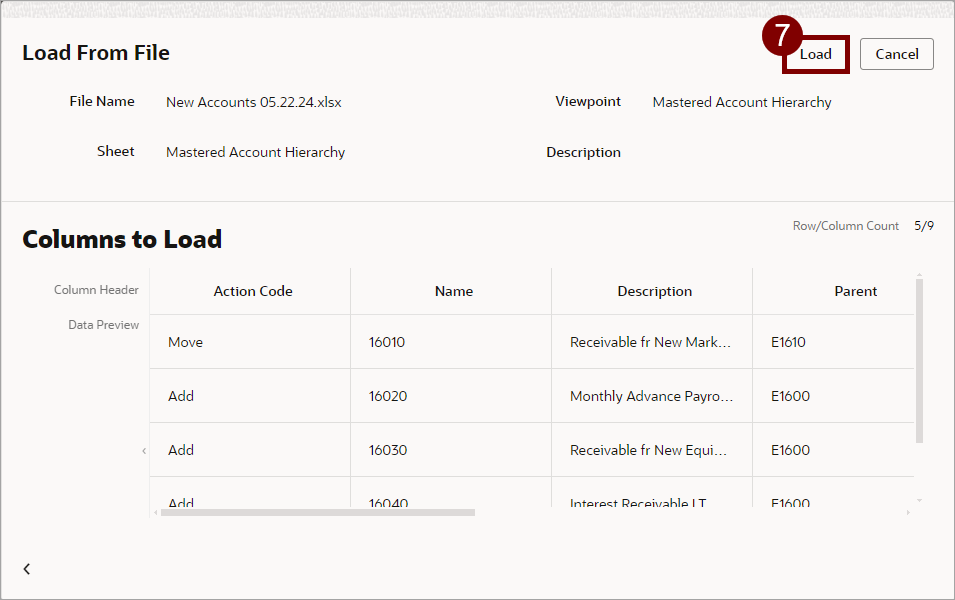Image resolution: width=955 pixels, height=600 pixels.
Task: Click the back chevron at bottom left
Action: click(x=27, y=569)
